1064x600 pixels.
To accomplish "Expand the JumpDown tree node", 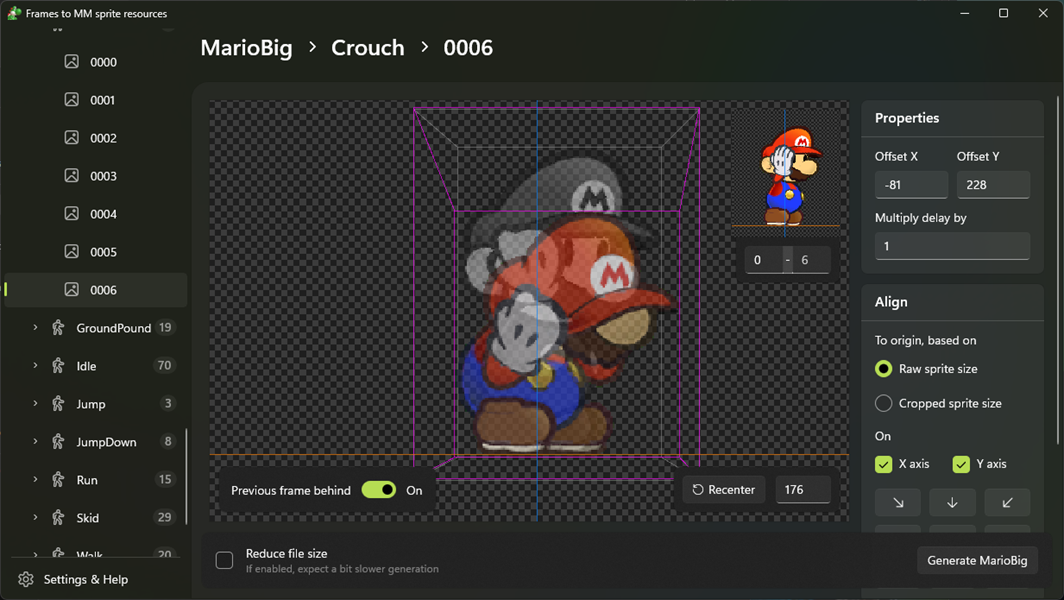I will pyautogui.click(x=35, y=441).
